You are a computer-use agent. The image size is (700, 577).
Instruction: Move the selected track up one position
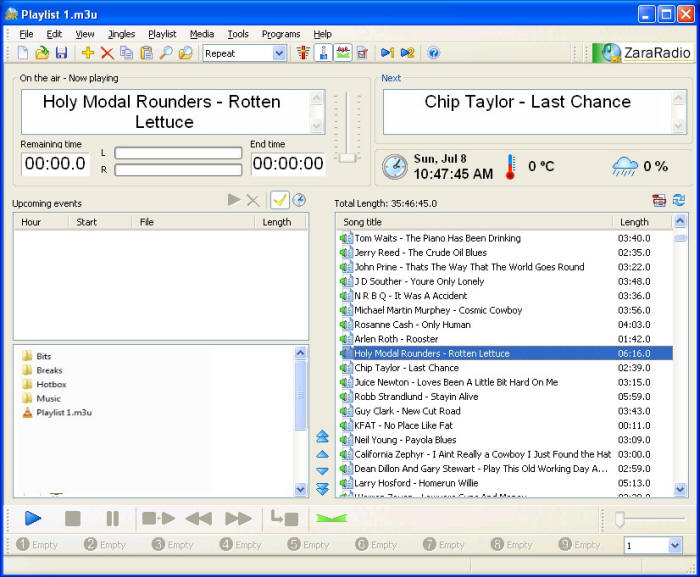click(x=322, y=455)
